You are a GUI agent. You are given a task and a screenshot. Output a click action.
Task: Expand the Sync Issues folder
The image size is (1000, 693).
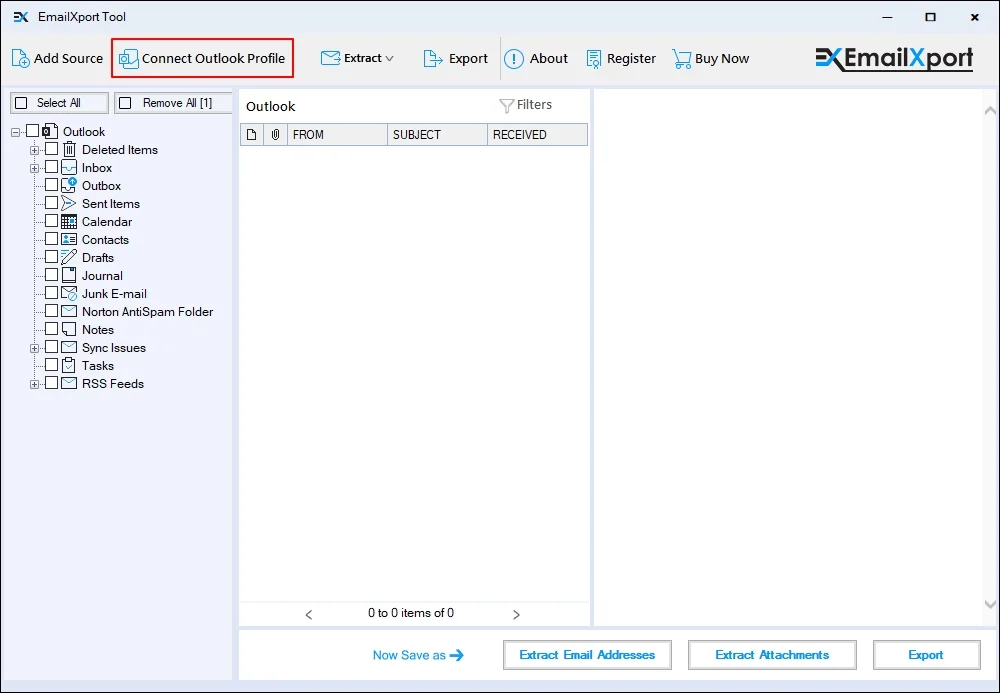(33, 347)
